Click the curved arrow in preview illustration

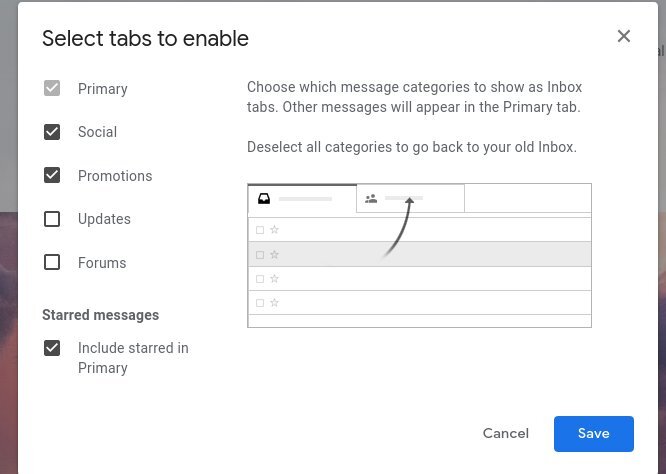pos(398,227)
